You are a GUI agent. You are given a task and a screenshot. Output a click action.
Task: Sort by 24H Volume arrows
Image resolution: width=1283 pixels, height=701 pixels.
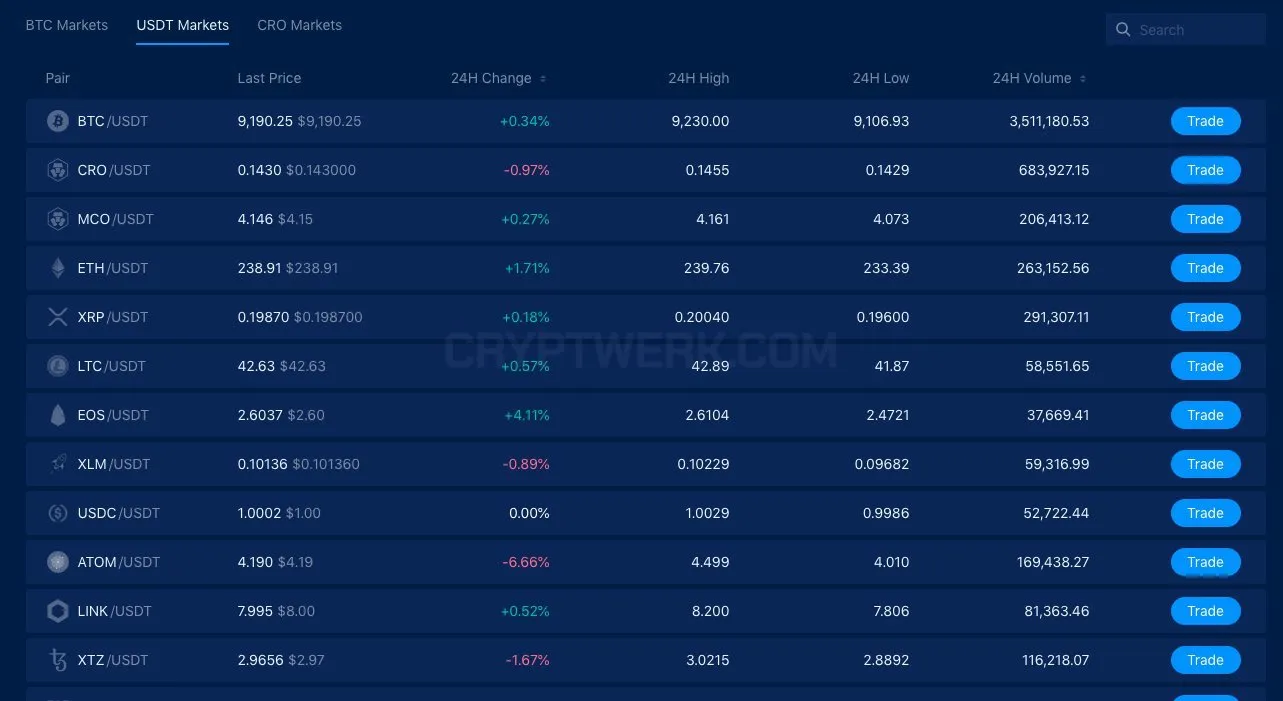coord(1083,79)
